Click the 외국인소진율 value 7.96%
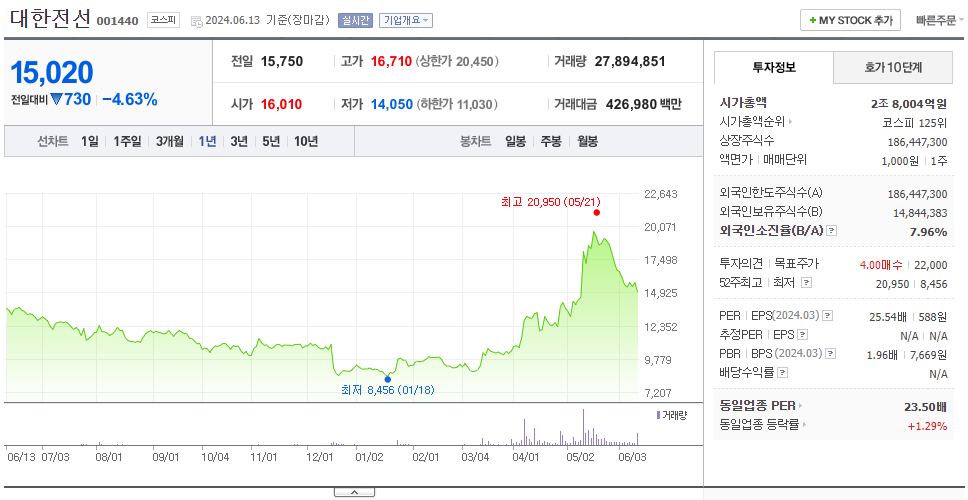This screenshot has height=500, width=968. 927,231
